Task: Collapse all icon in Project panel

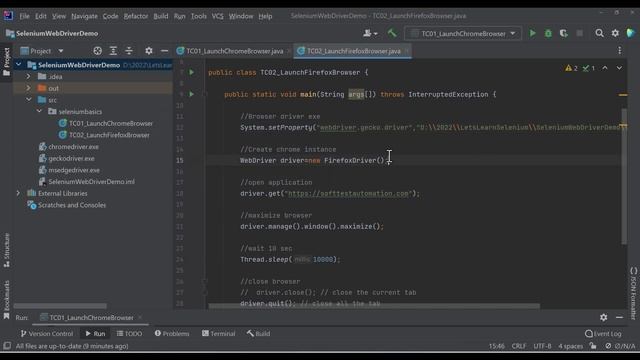Action: (x=129, y=51)
